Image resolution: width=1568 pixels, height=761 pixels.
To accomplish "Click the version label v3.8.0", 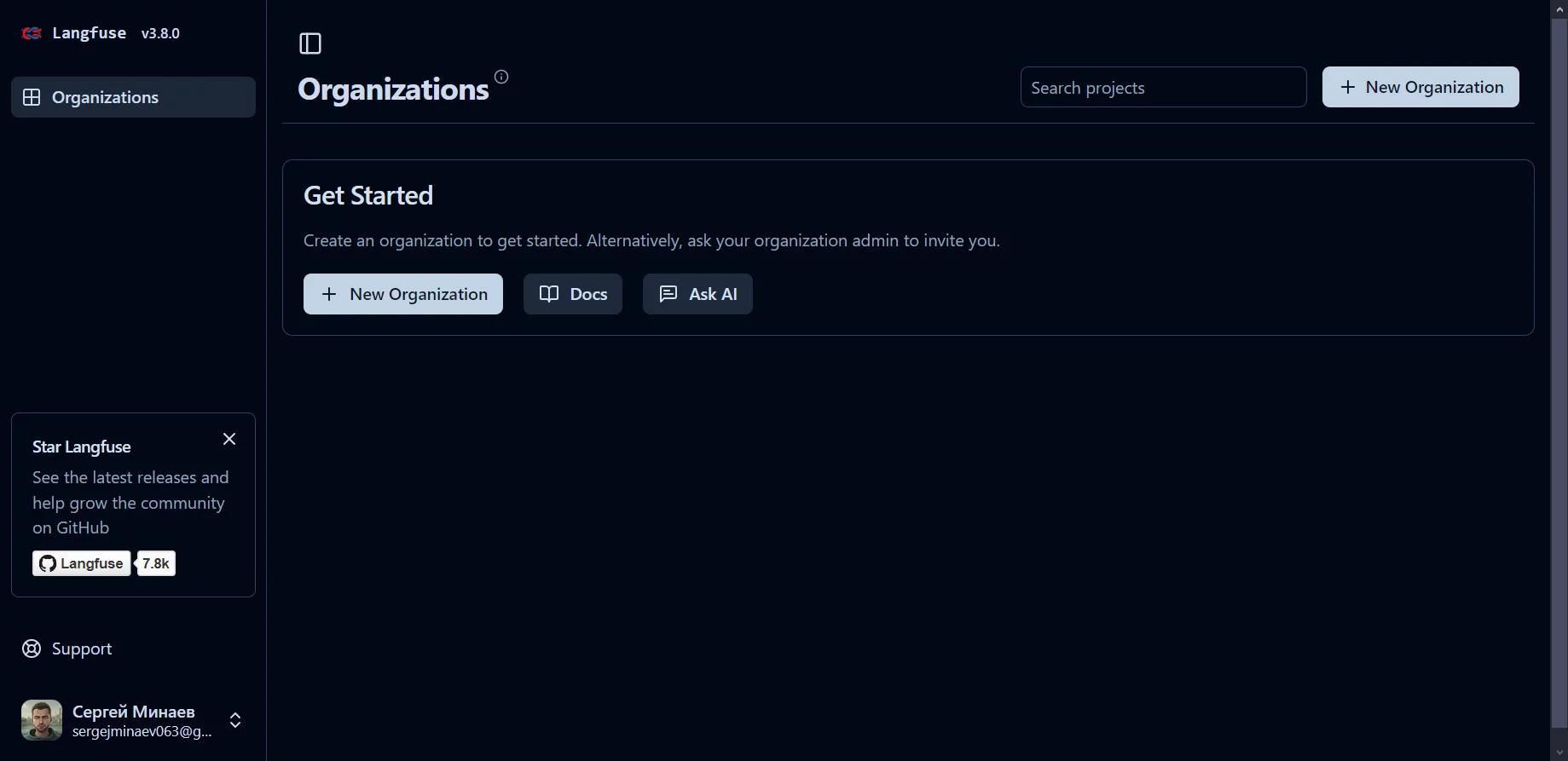I will point(160,33).
